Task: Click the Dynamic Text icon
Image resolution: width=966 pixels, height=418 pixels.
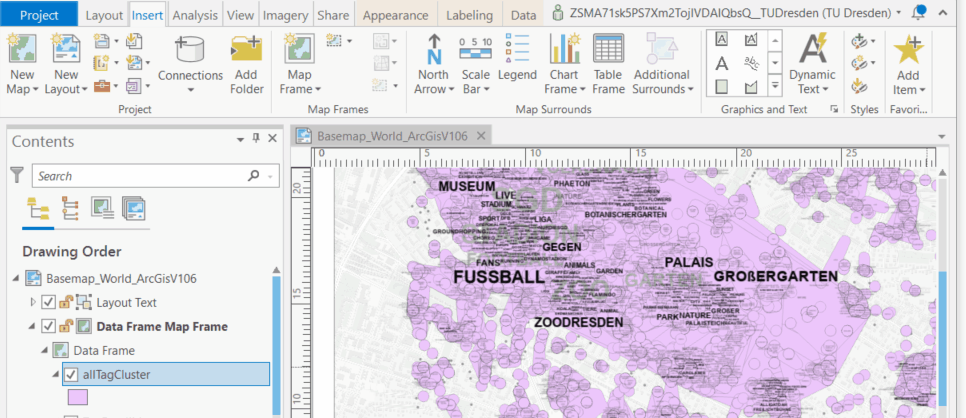Action: (x=813, y=49)
